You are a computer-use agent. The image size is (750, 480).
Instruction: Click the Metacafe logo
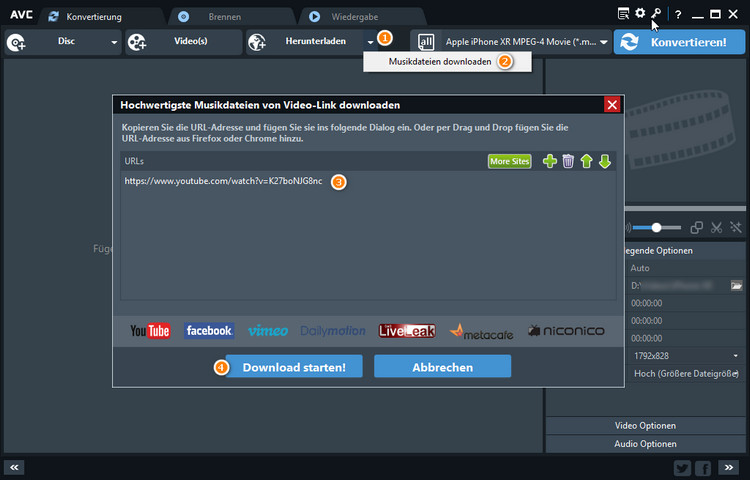[x=481, y=332]
